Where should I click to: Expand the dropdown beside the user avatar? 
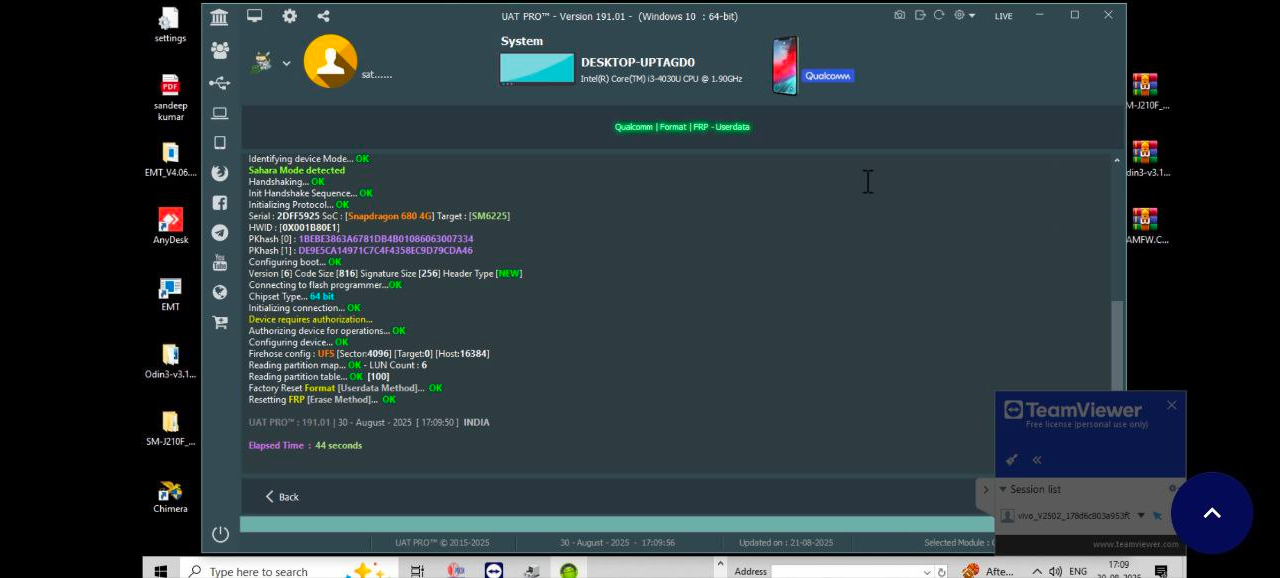286,63
